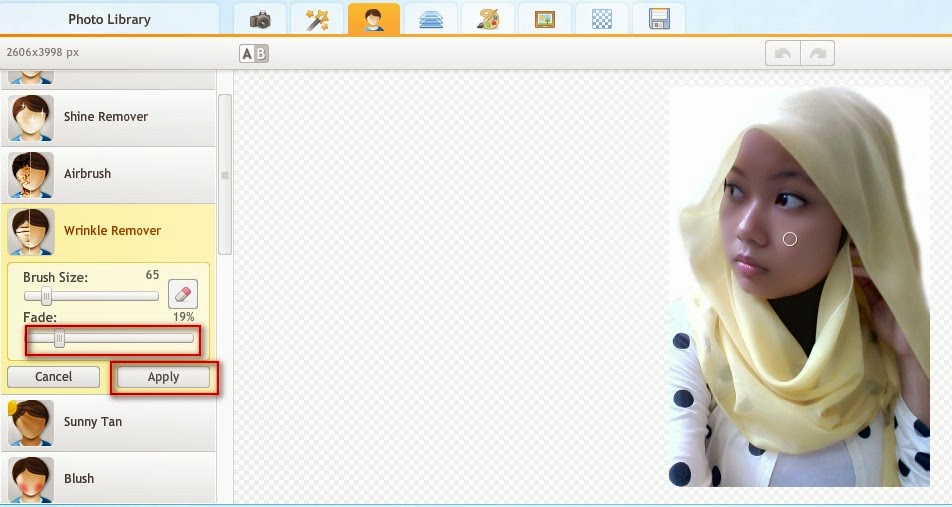The height and width of the screenshot is (507, 952).
Task: Select the Sunny Tan tool icon
Action: click(31, 423)
